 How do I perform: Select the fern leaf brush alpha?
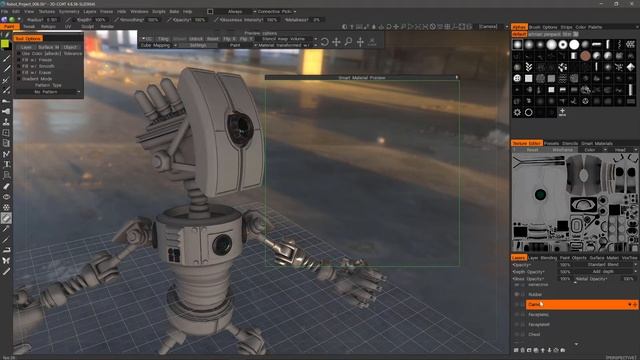[529, 67]
